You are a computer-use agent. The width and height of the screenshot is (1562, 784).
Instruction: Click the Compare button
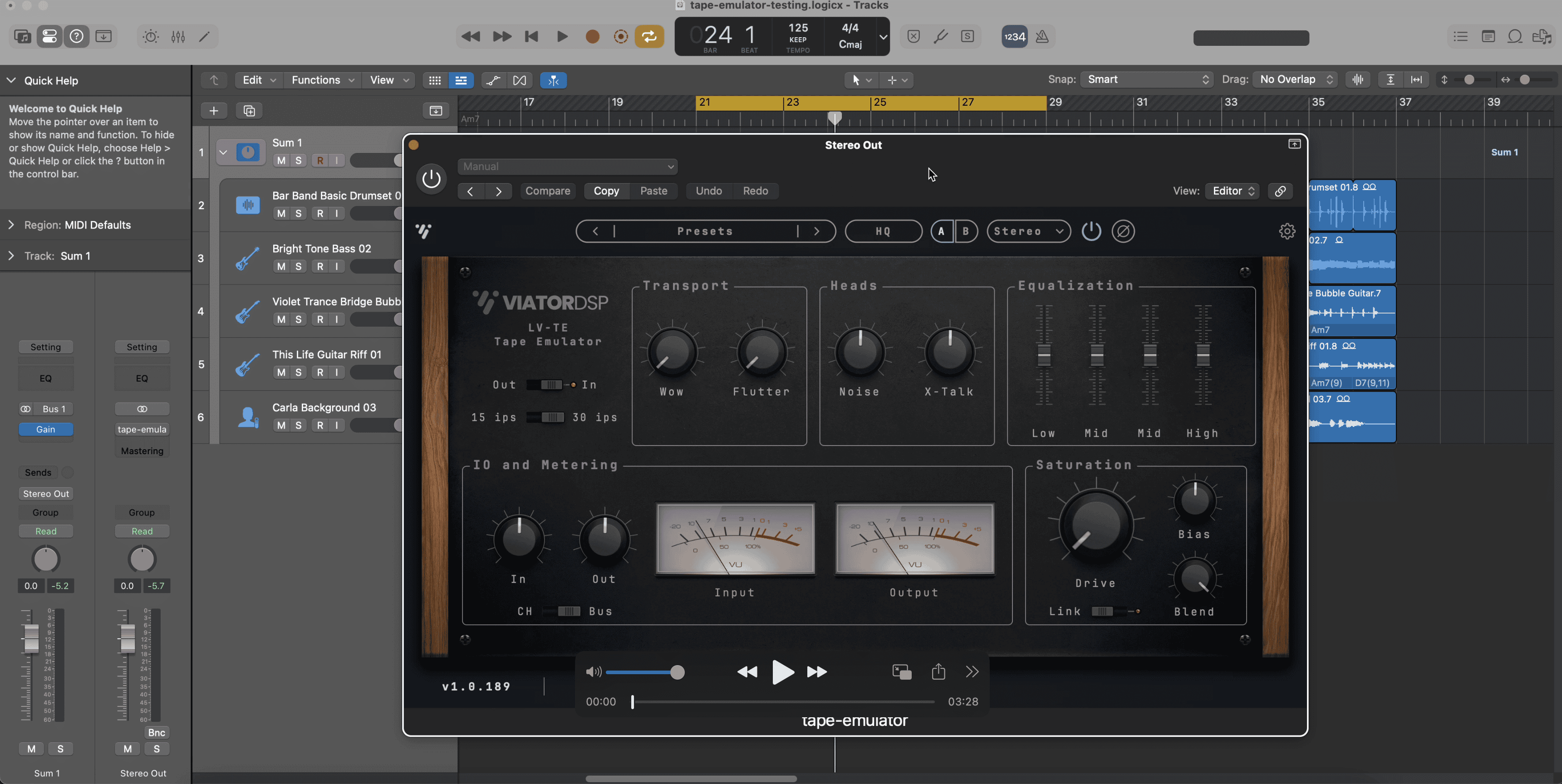point(548,191)
